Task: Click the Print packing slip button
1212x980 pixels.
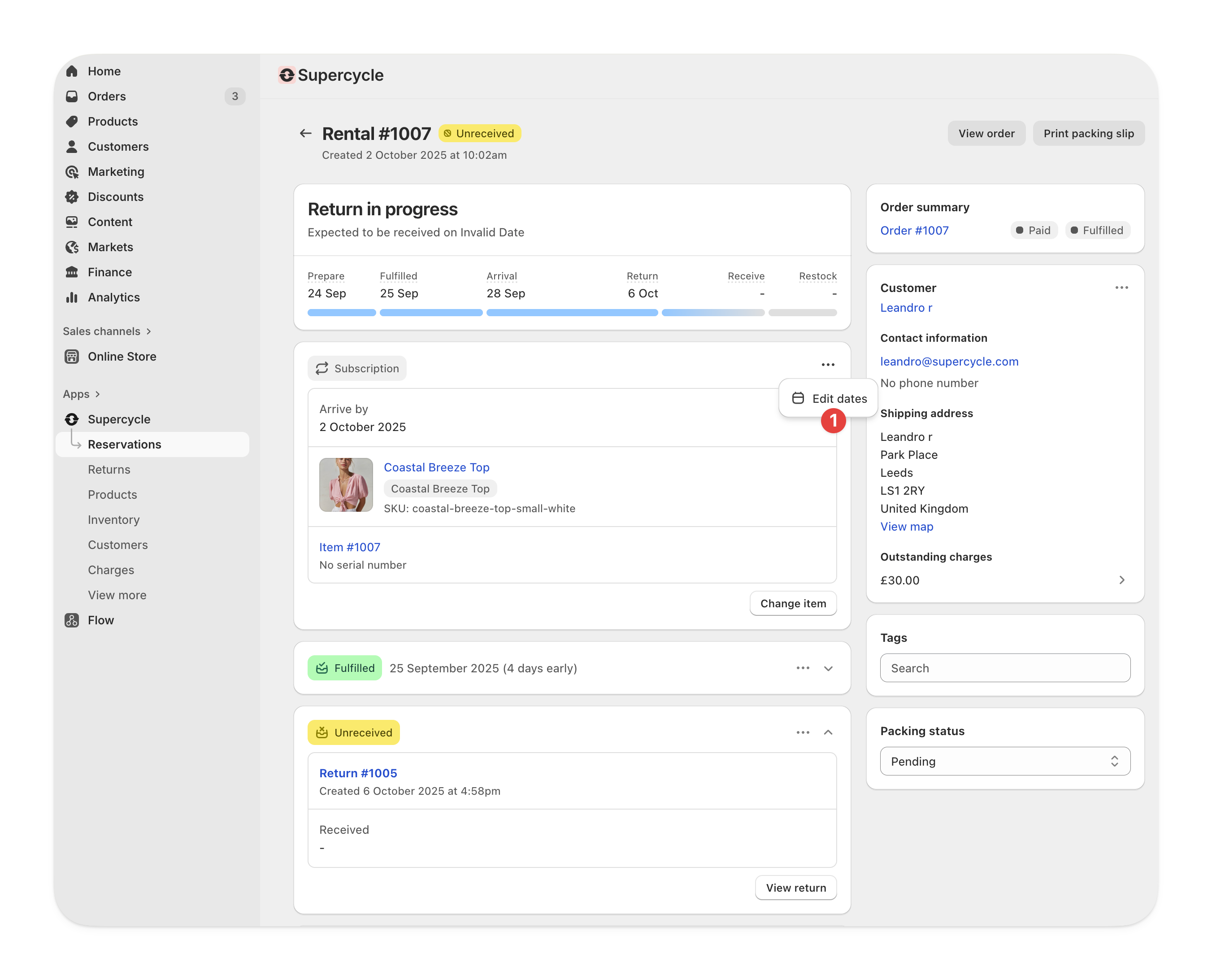Action: click(1088, 133)
